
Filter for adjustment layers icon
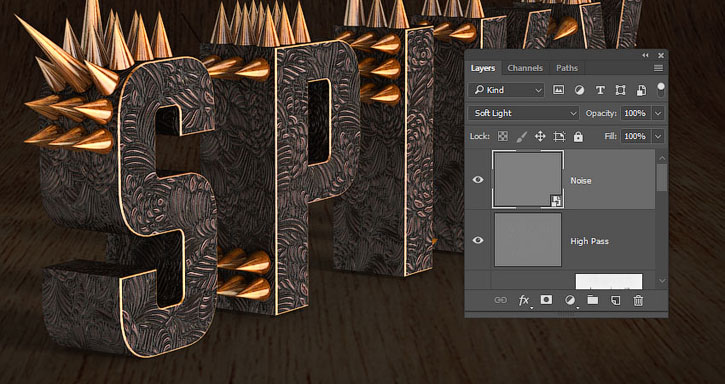coord(579,90)
